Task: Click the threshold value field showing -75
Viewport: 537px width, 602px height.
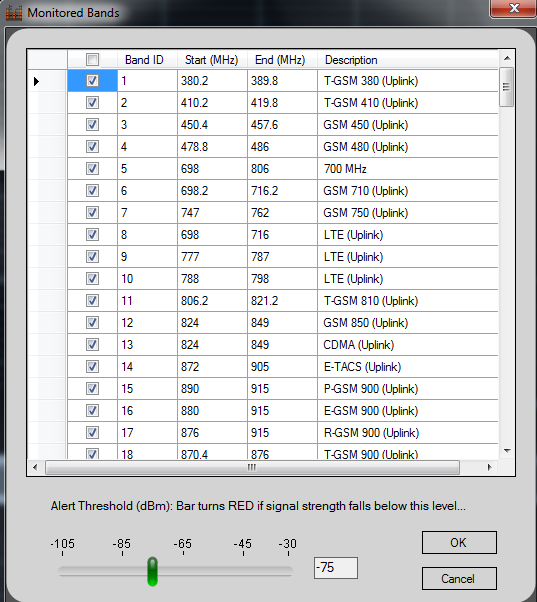Action: [336, 567]
